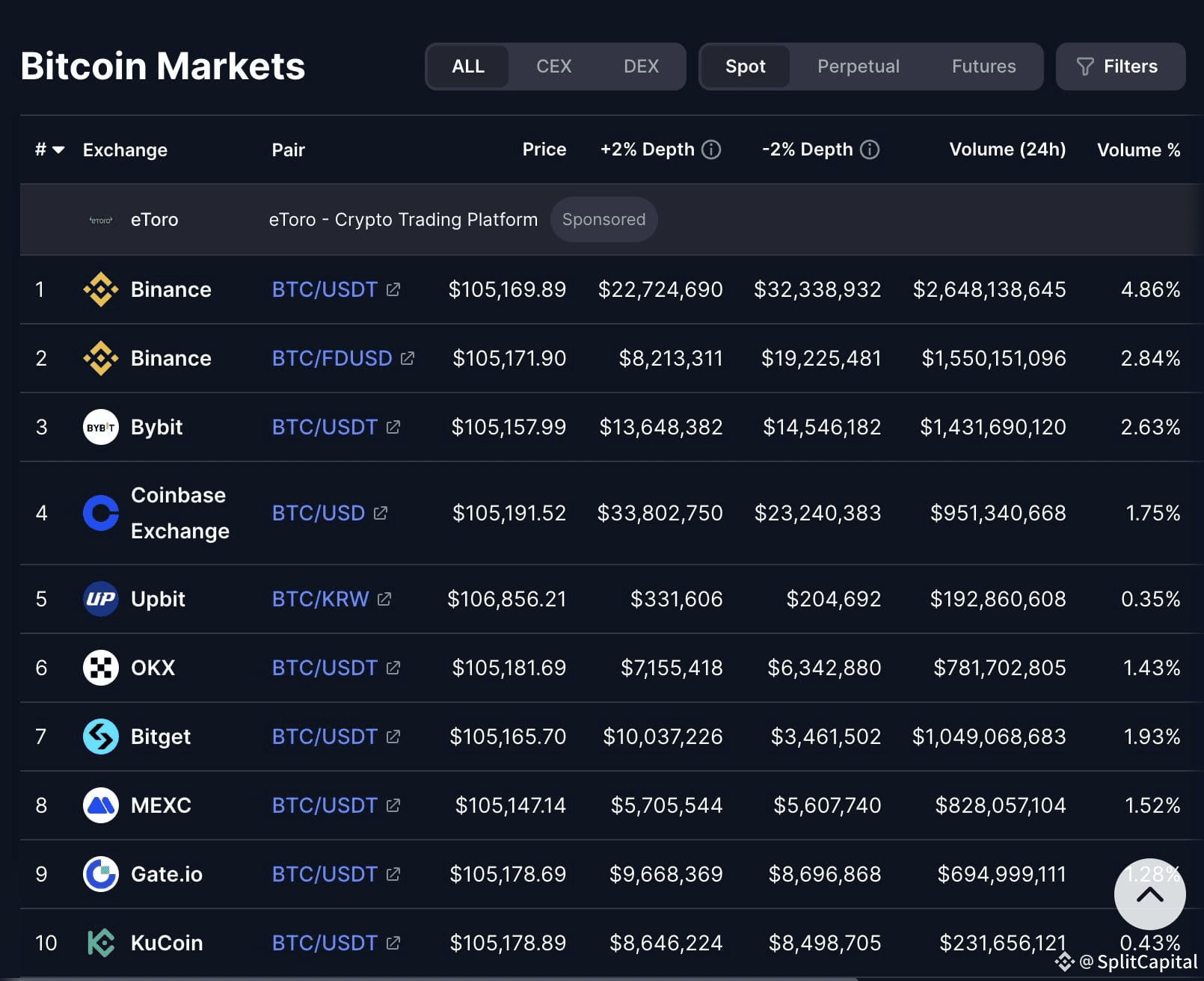
Task: Click the Binance logo in the BTC/FDUSD row
Action: tap(101, 358)
